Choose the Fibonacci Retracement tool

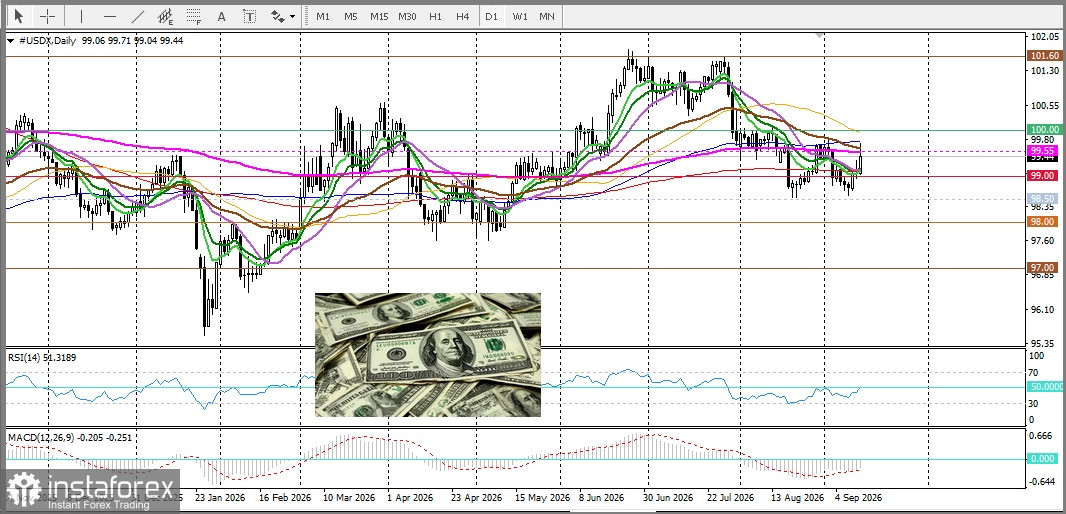194,16
